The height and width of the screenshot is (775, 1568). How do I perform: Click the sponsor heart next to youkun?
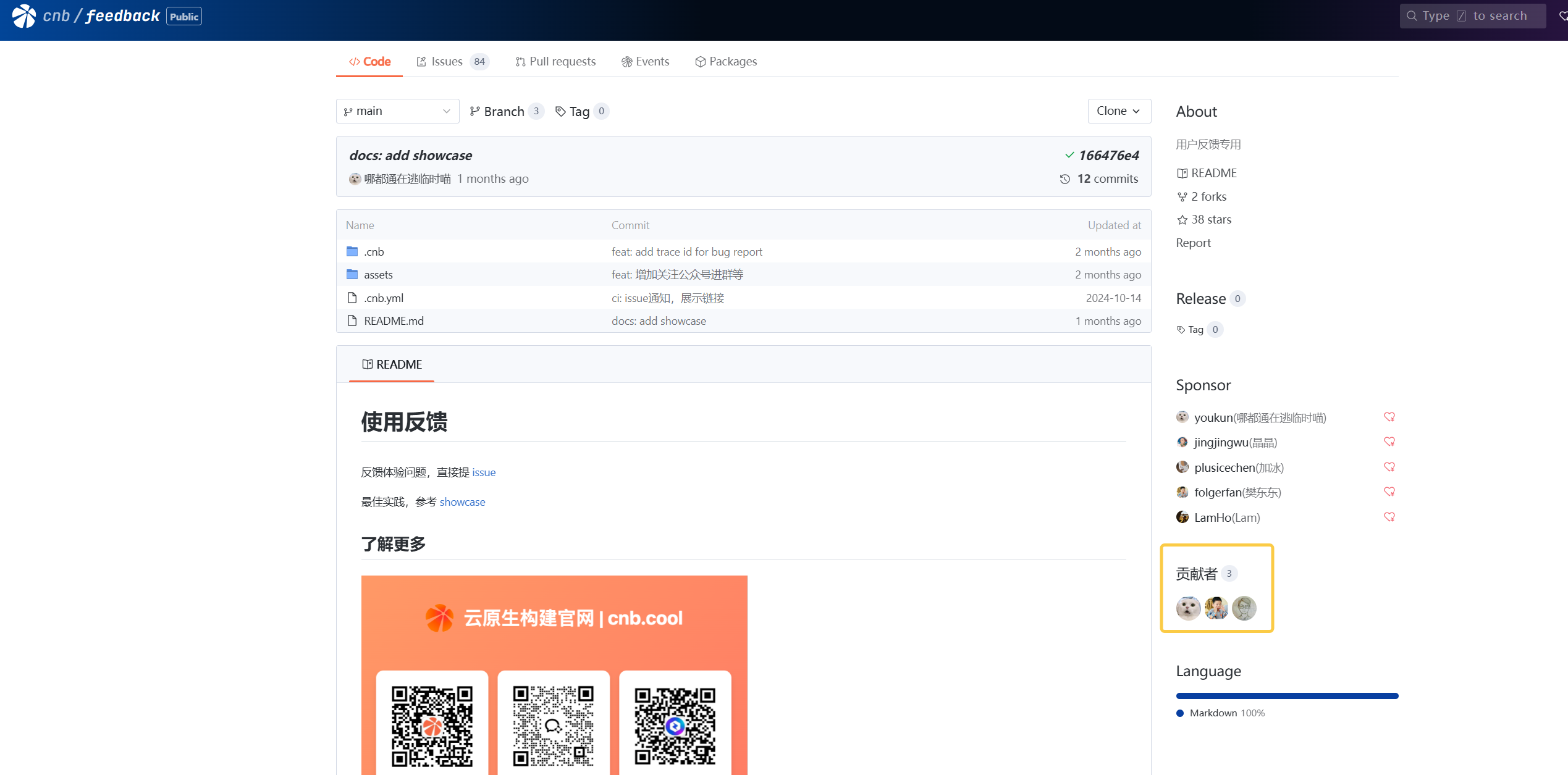coord(1389,417)
